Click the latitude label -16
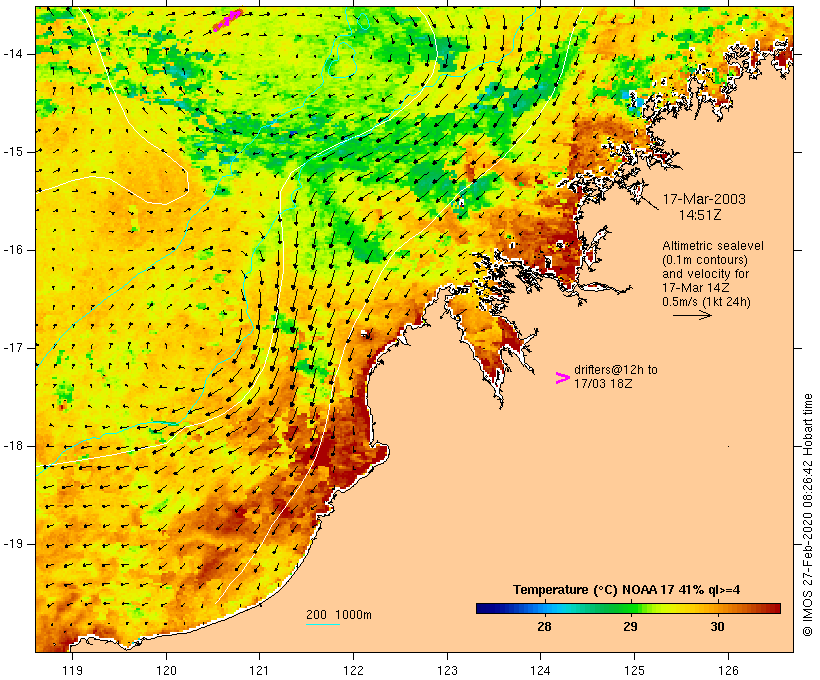Viewport: 820px width, 680px height. pos(12,250)
